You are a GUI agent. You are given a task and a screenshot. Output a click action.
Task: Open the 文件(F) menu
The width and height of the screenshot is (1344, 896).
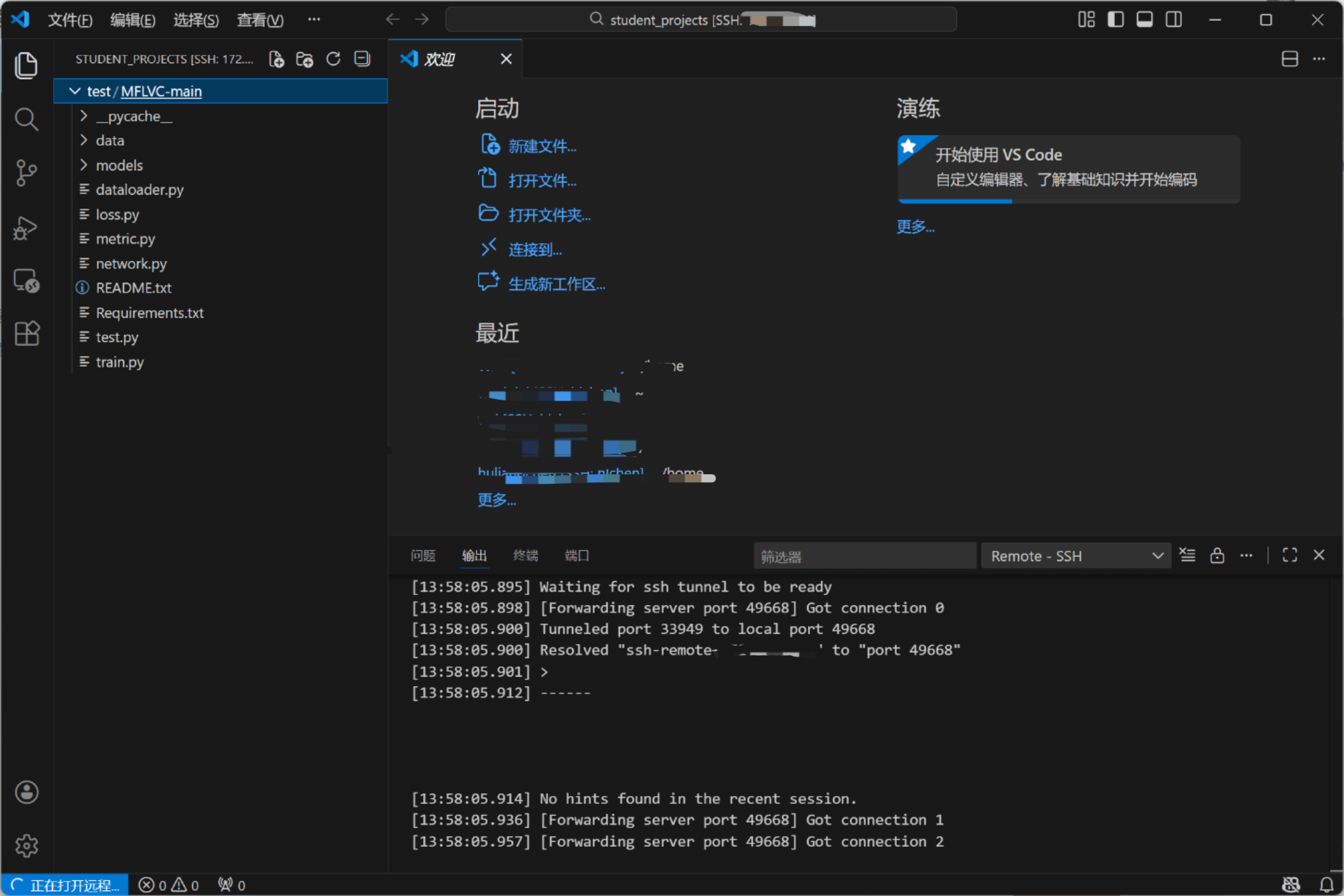click(70, 20)
